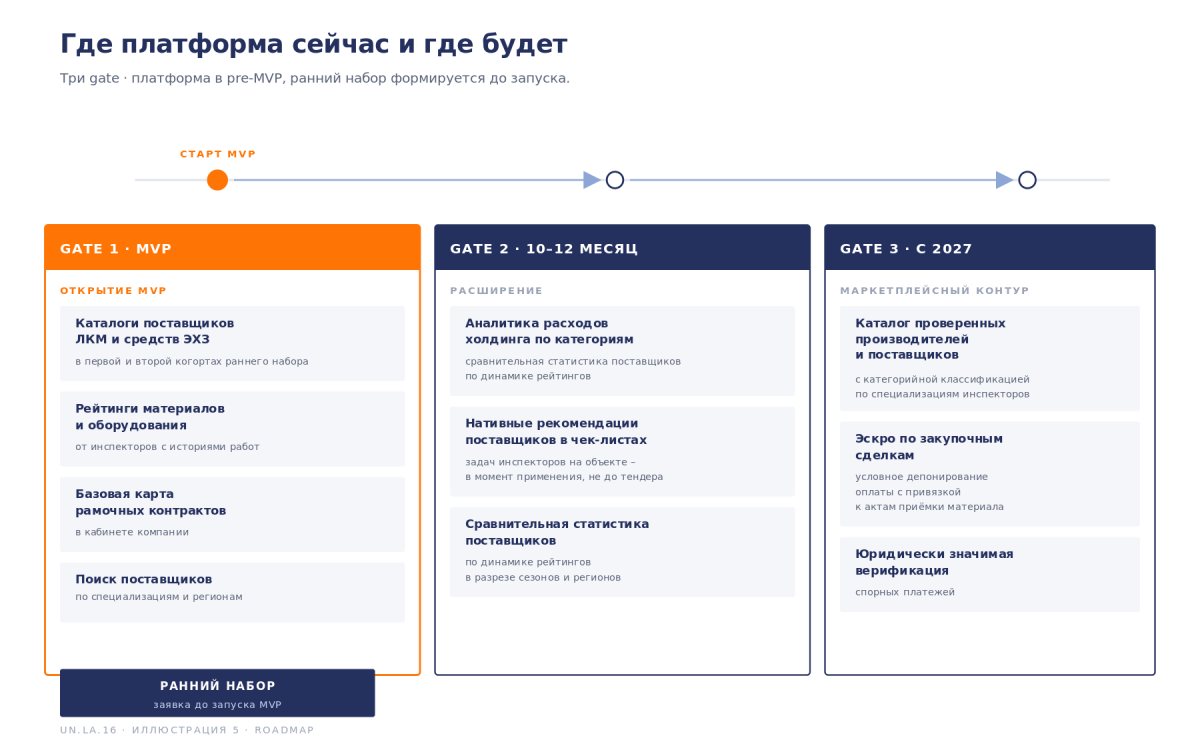Click the text по специализациям инспекторов
Screen dimensions: 1200x750
942,394
